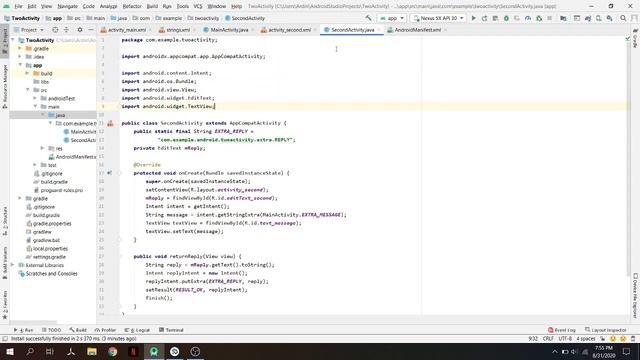Run the app with green play icon

point(473,18)
